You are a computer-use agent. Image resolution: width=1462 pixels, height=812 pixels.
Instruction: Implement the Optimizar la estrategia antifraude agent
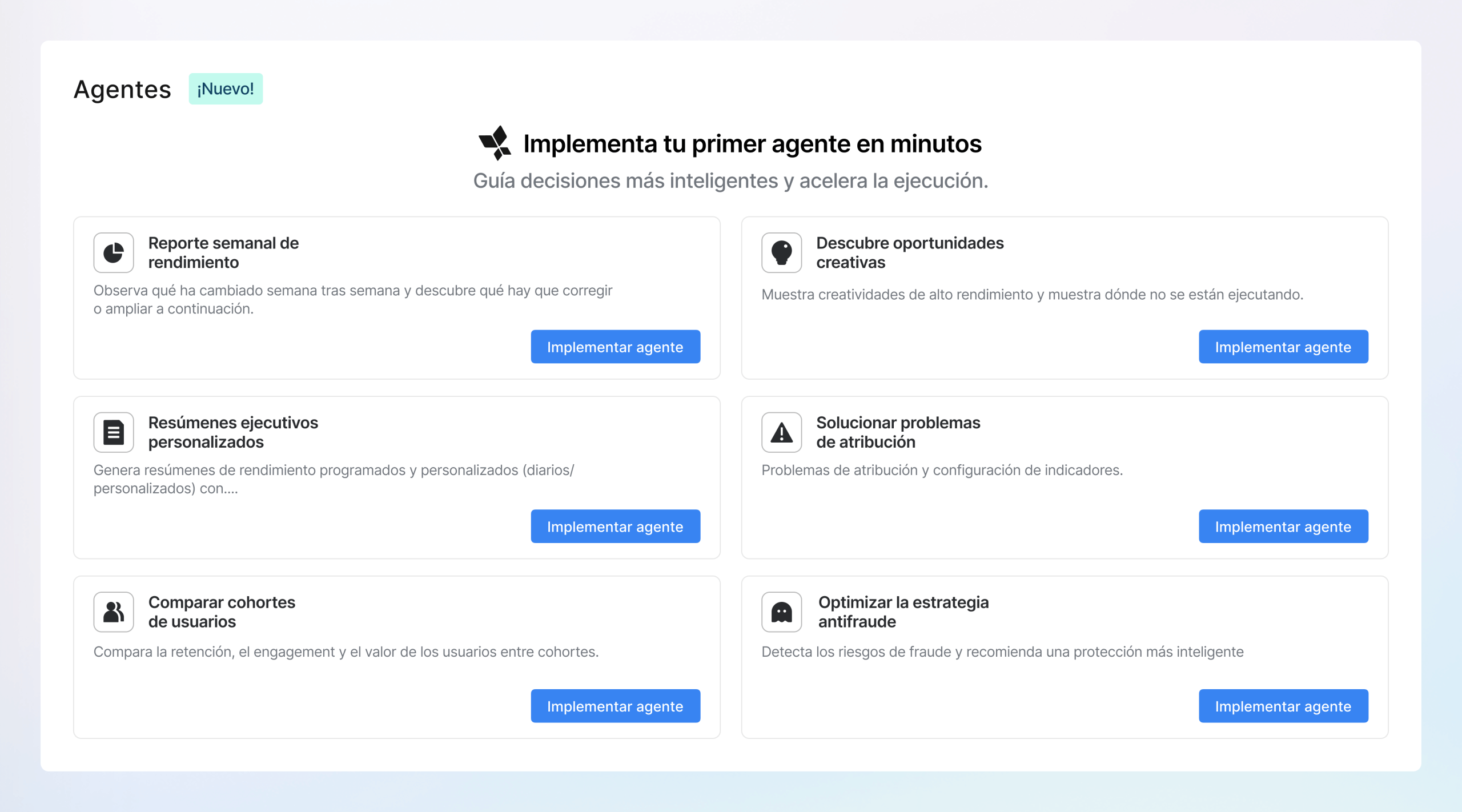[1284, 706]
